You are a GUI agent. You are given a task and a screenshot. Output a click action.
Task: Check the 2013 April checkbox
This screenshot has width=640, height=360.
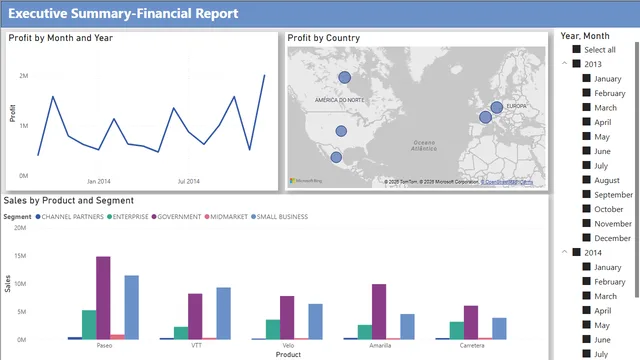[x=587, y=122]
